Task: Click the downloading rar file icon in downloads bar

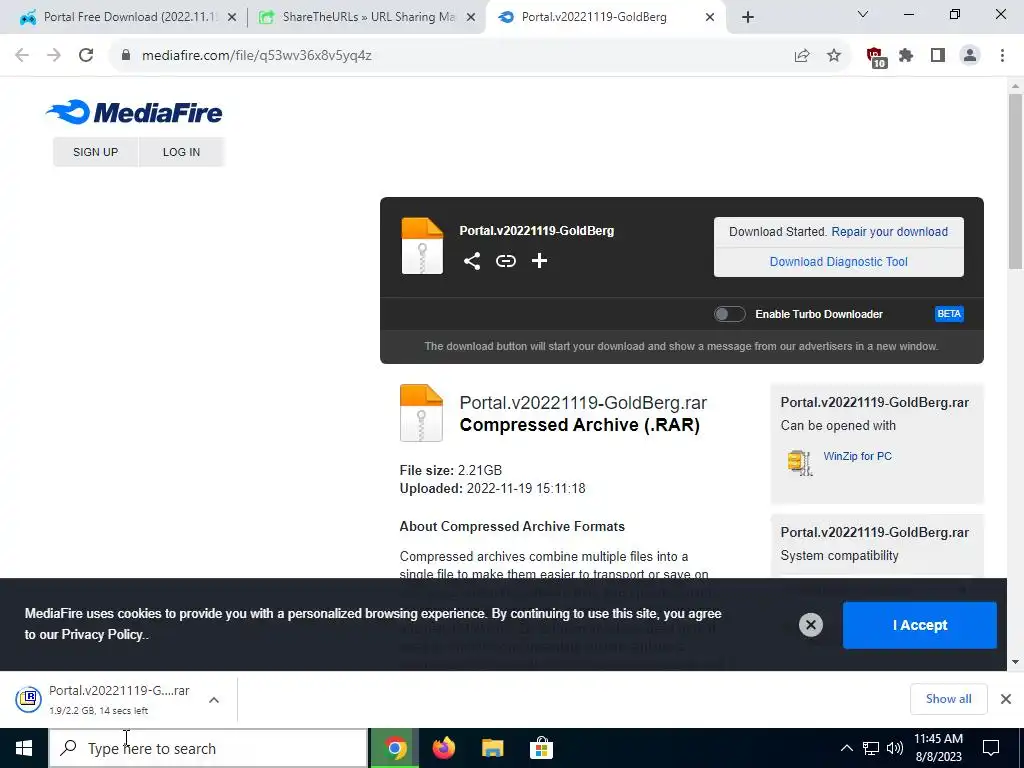Action: pos(29,699)
